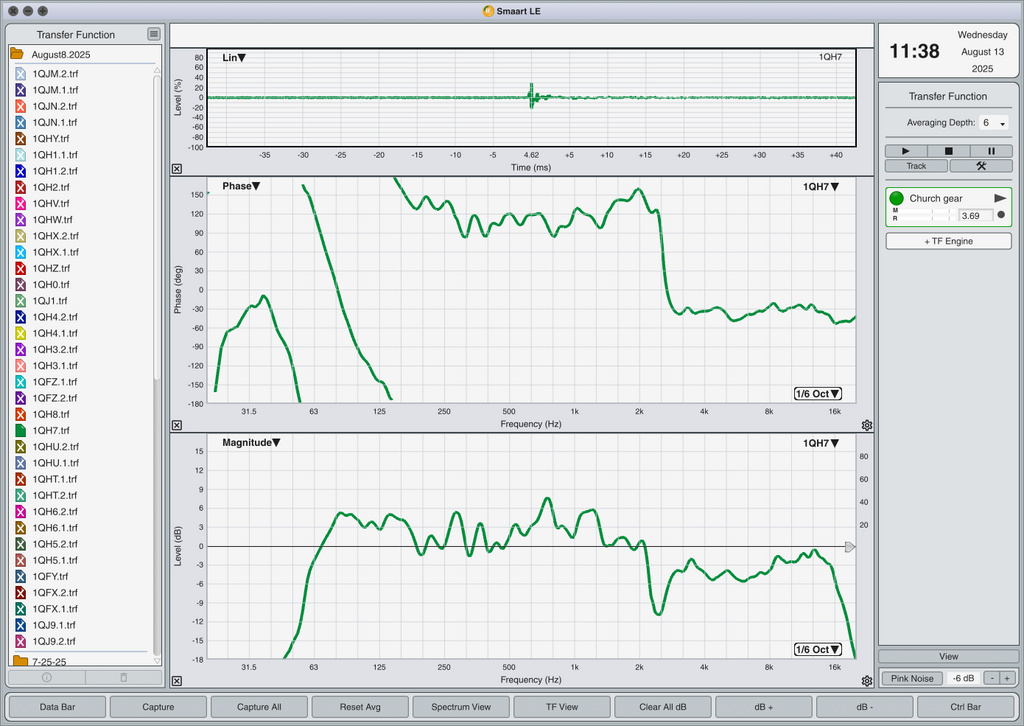This screenshot has height=726, width=1024.
Task: Decrease pink noise level with minus
Action: (992, 678)
